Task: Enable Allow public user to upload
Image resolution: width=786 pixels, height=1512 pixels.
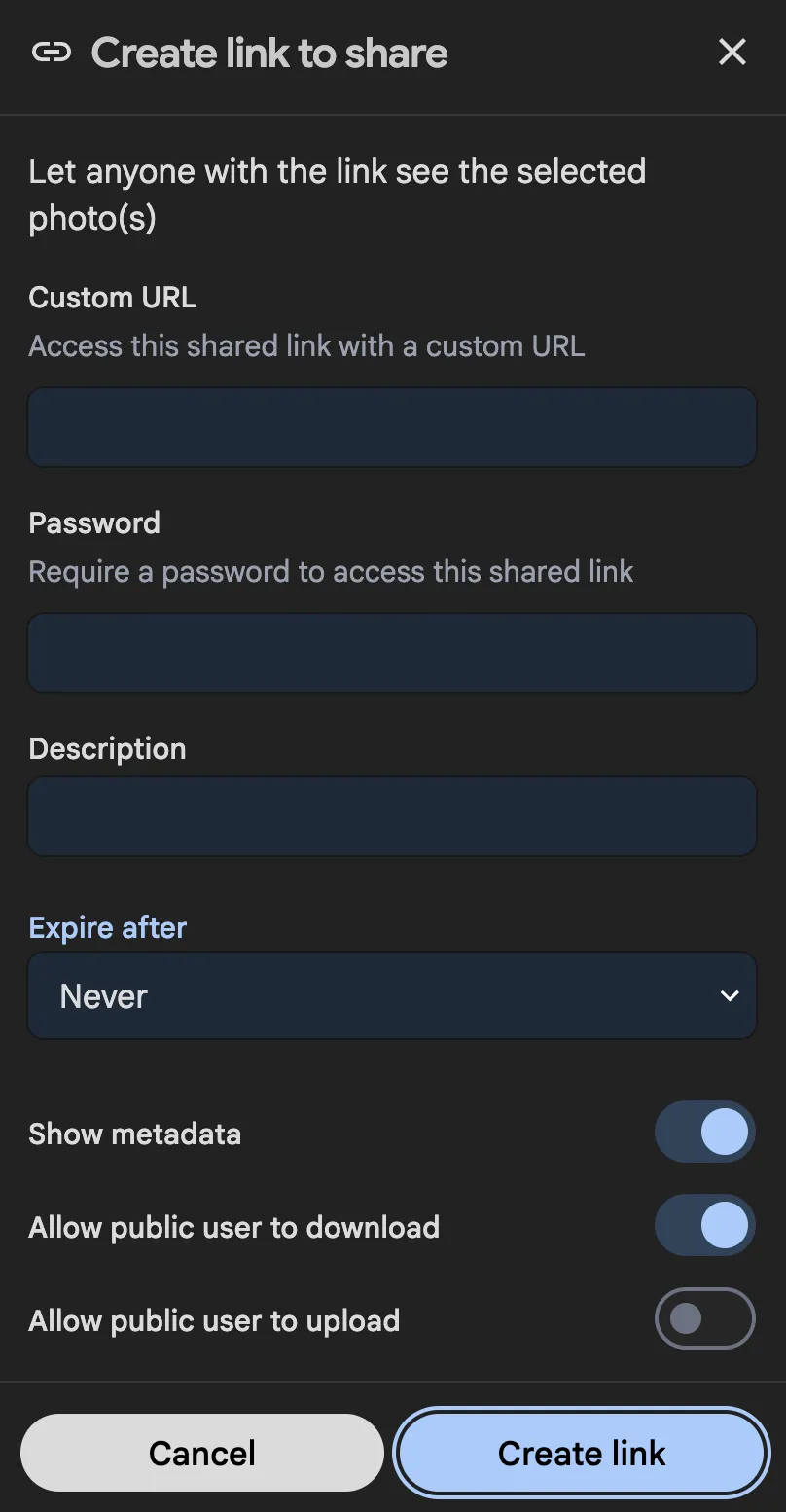Action: 704,1318
